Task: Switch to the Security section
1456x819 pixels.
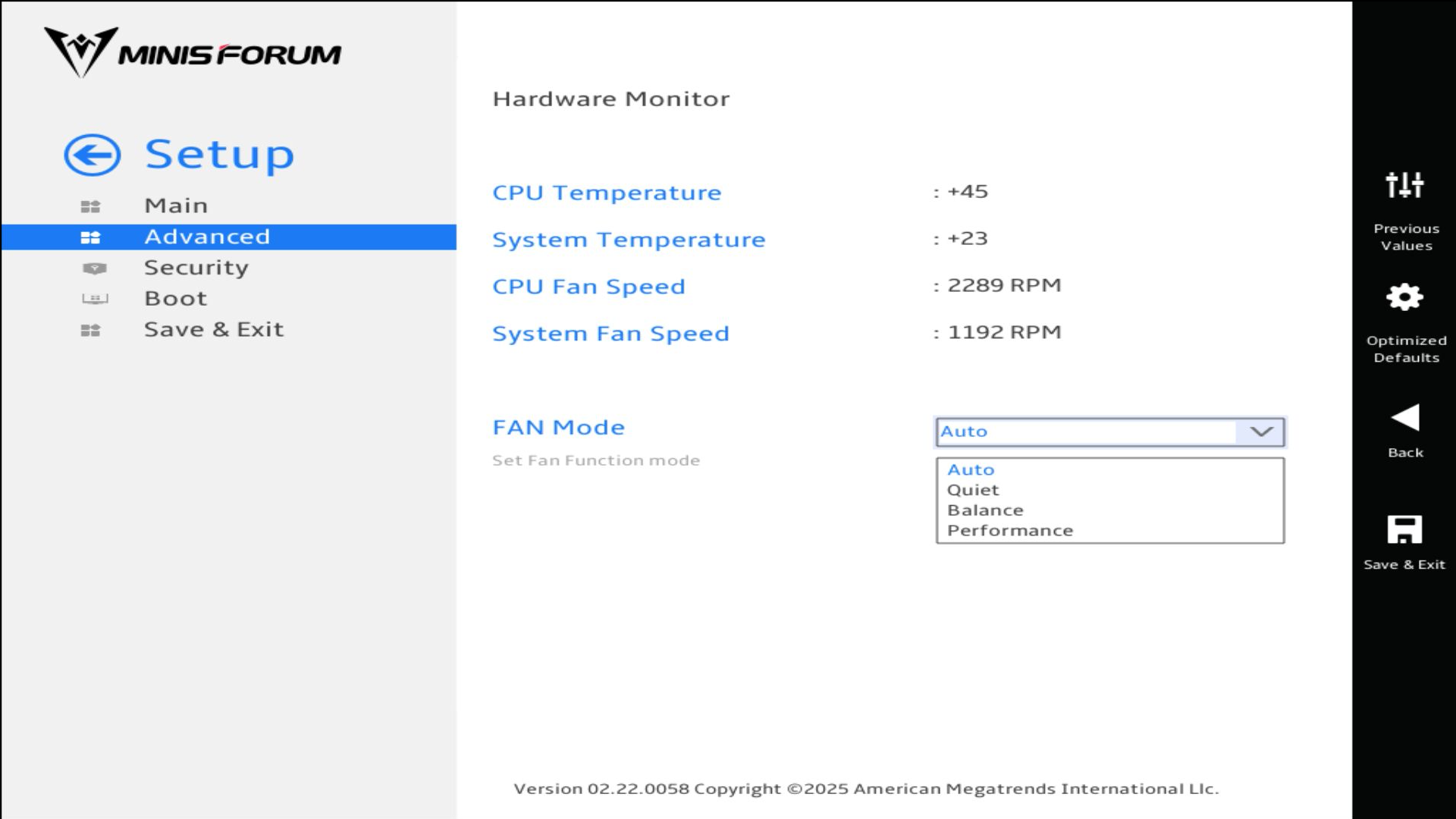Action: 196,268
